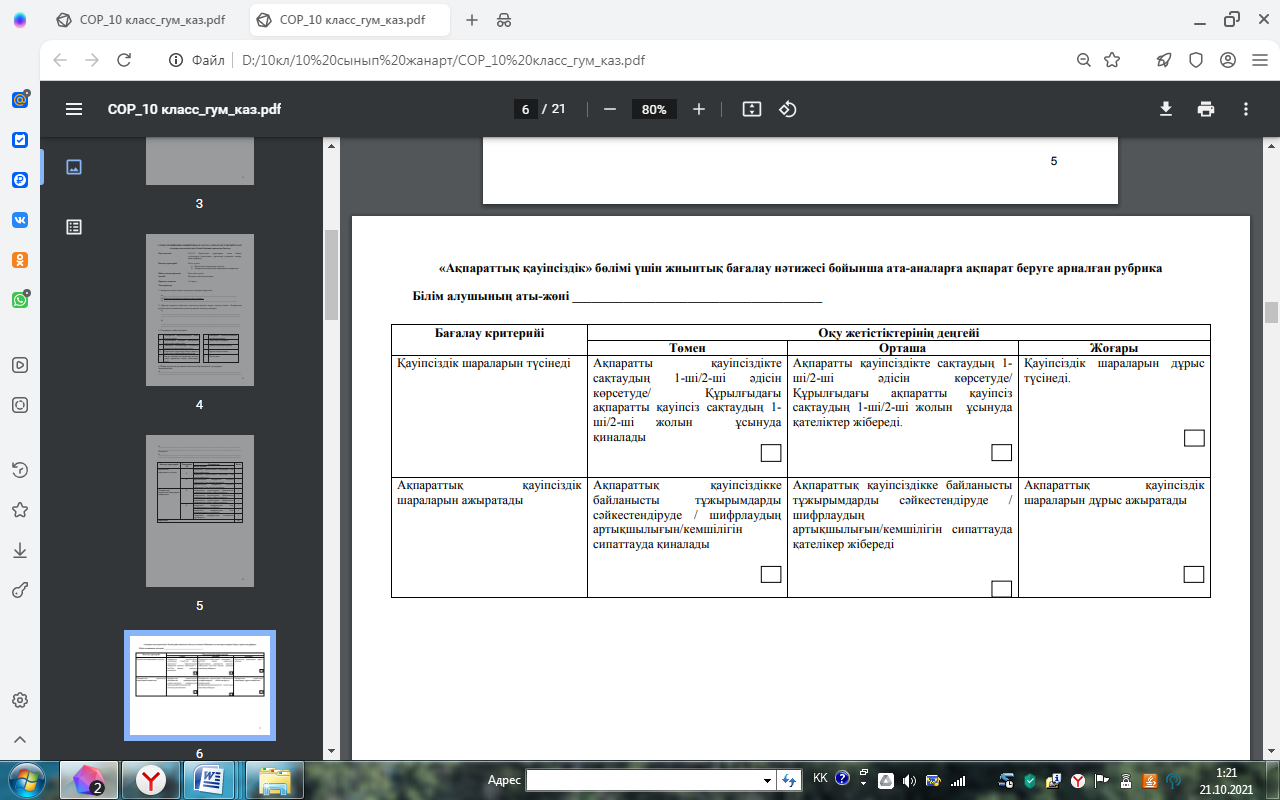Open the incognito icon beside new tab
This screenshot has height=800, width=1280.
(x=503, y=20)
